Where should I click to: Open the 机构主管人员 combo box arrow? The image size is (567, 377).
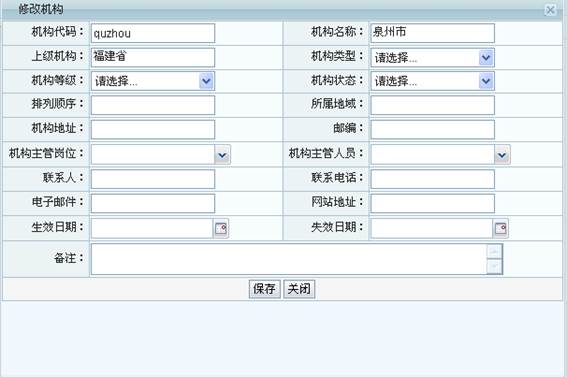[x=502, y=155]
